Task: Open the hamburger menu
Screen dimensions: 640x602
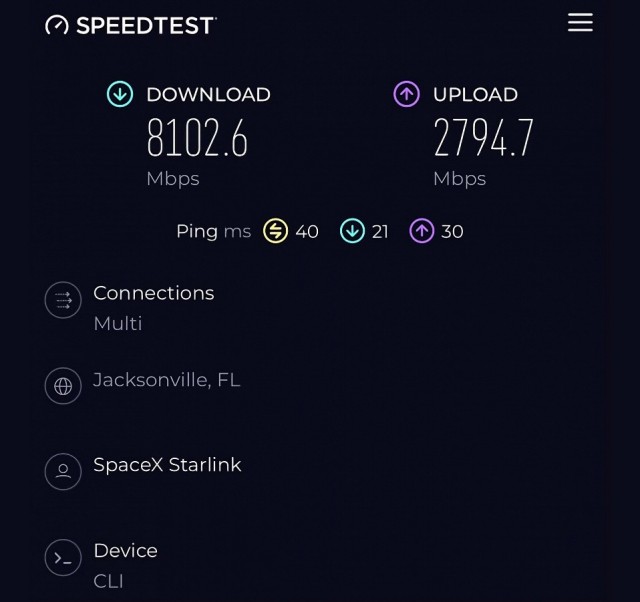Action: [580, 22]
